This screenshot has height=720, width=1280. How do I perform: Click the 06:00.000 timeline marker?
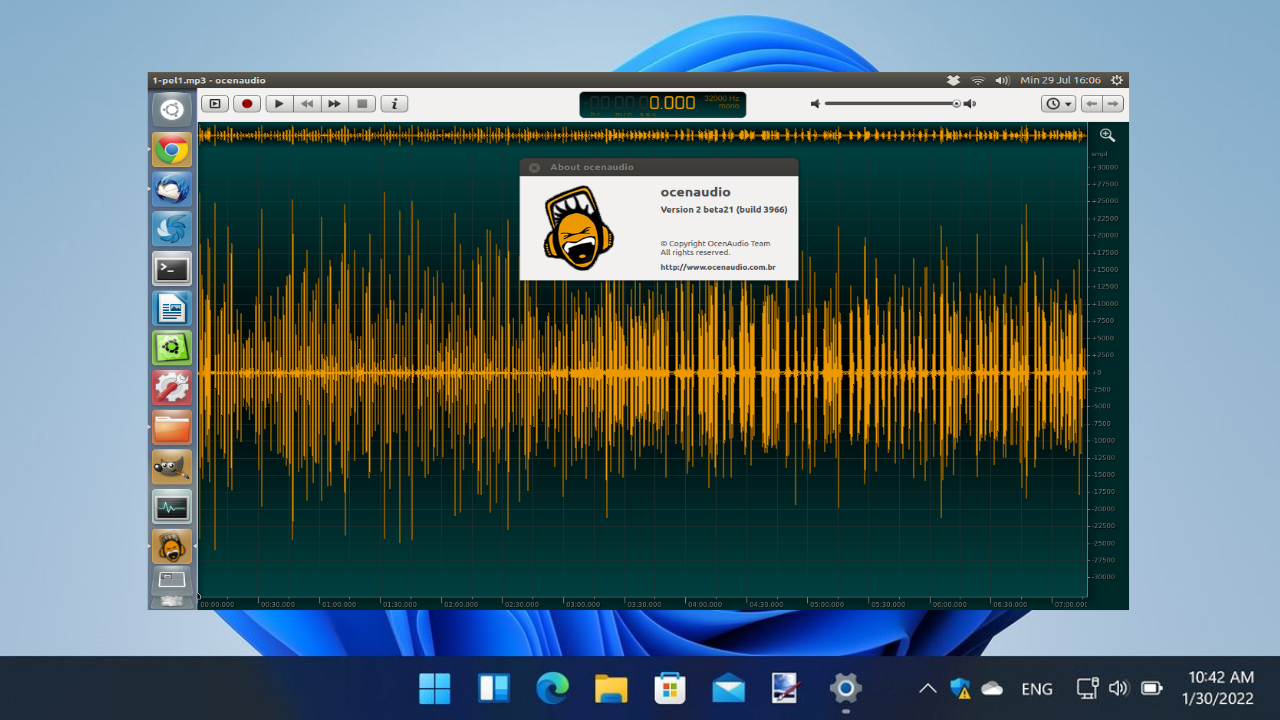[949, 604]
